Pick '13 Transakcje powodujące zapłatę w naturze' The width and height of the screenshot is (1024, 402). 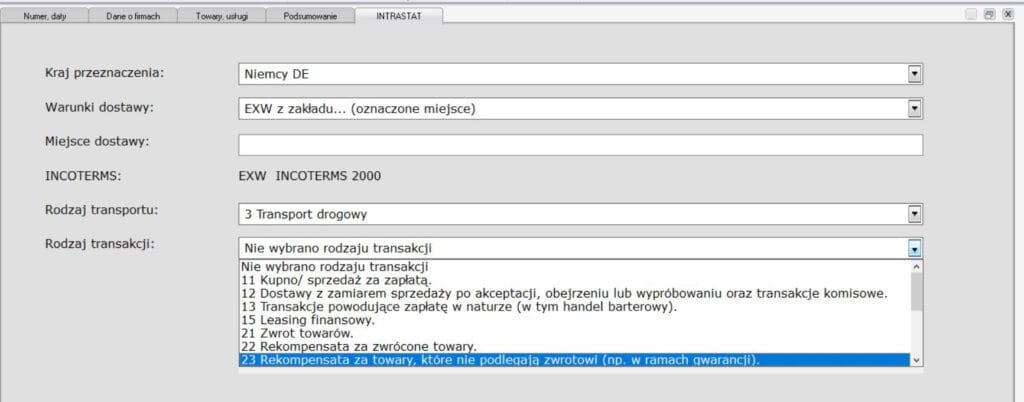(574, 307)
